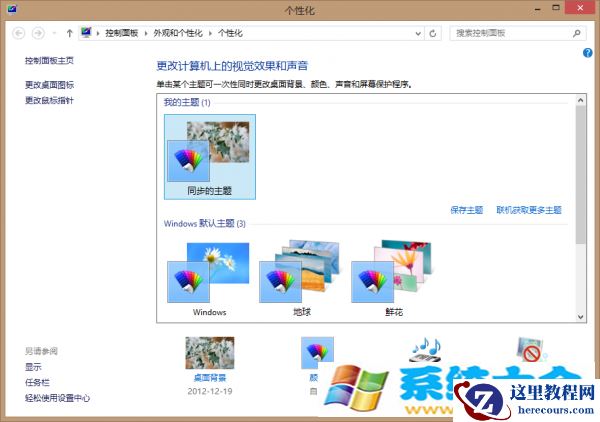Go back with the Back arrow button
600x422 pixels.
coord(18,33)
